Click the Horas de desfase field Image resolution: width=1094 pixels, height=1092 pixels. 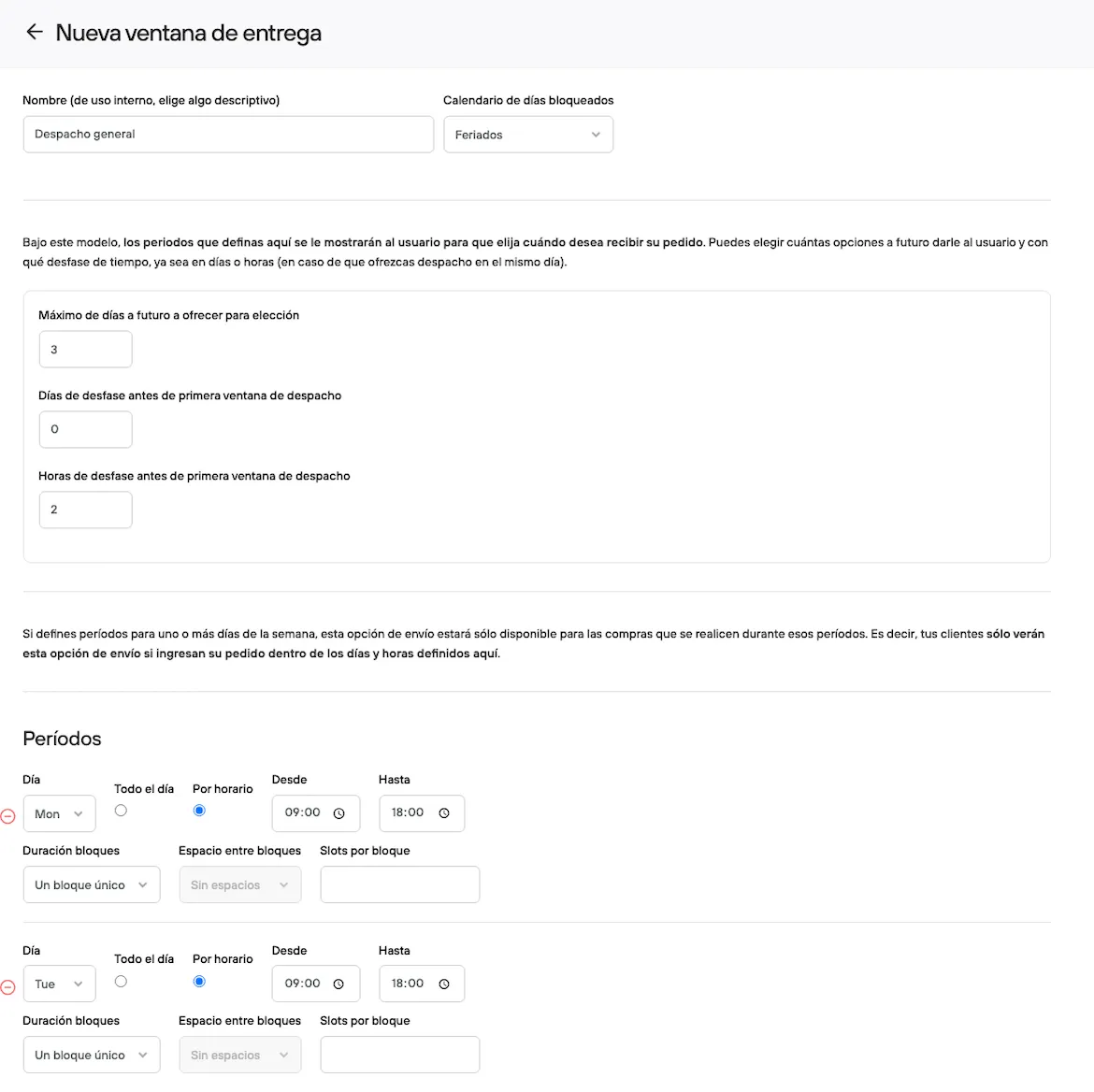[x=86, y=510]
